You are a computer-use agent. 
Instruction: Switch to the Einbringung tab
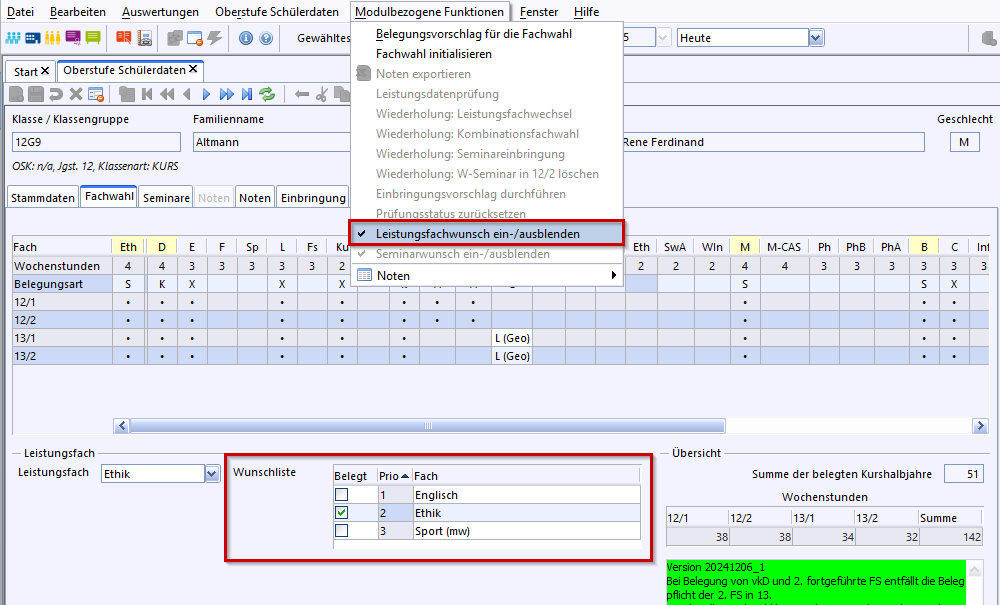tap(313, 198)
